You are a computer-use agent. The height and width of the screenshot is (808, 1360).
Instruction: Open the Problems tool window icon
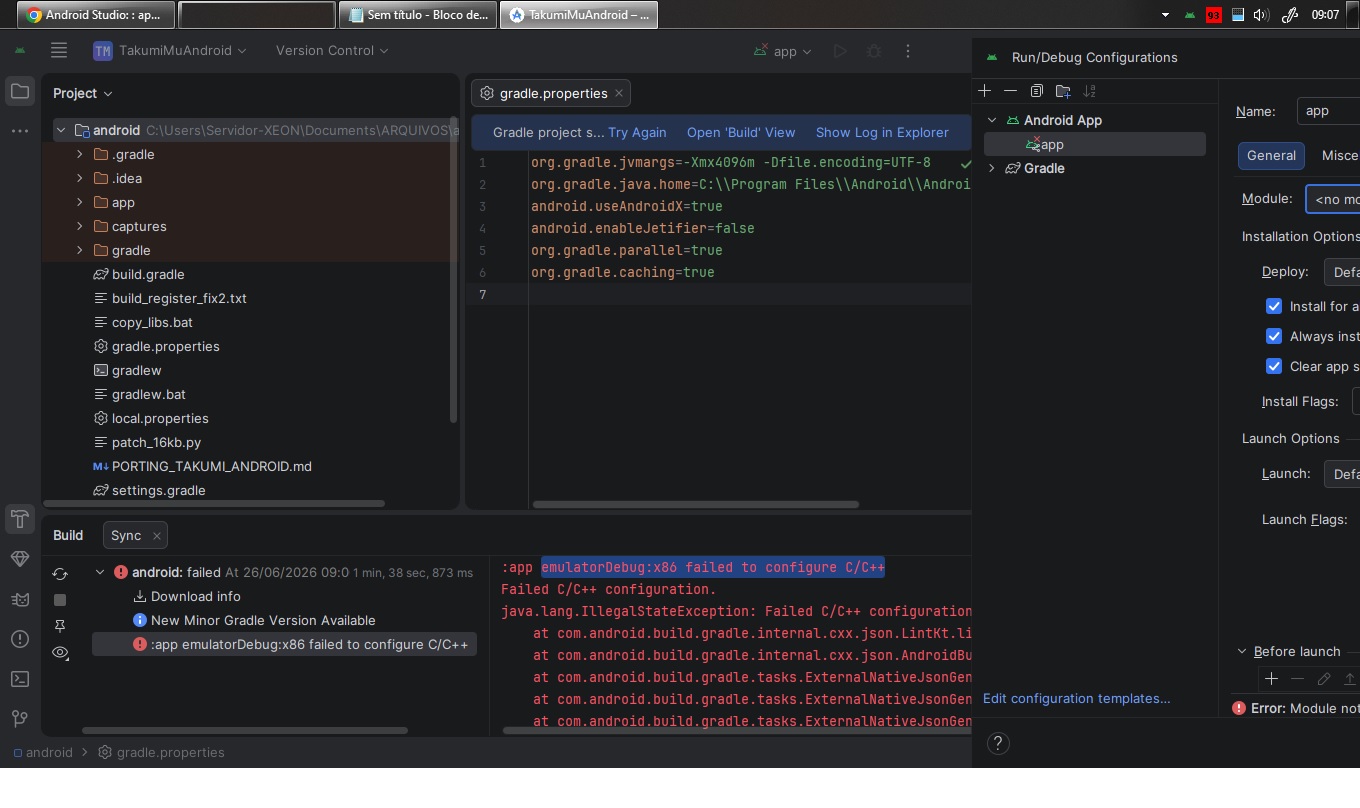pos(20,639)
